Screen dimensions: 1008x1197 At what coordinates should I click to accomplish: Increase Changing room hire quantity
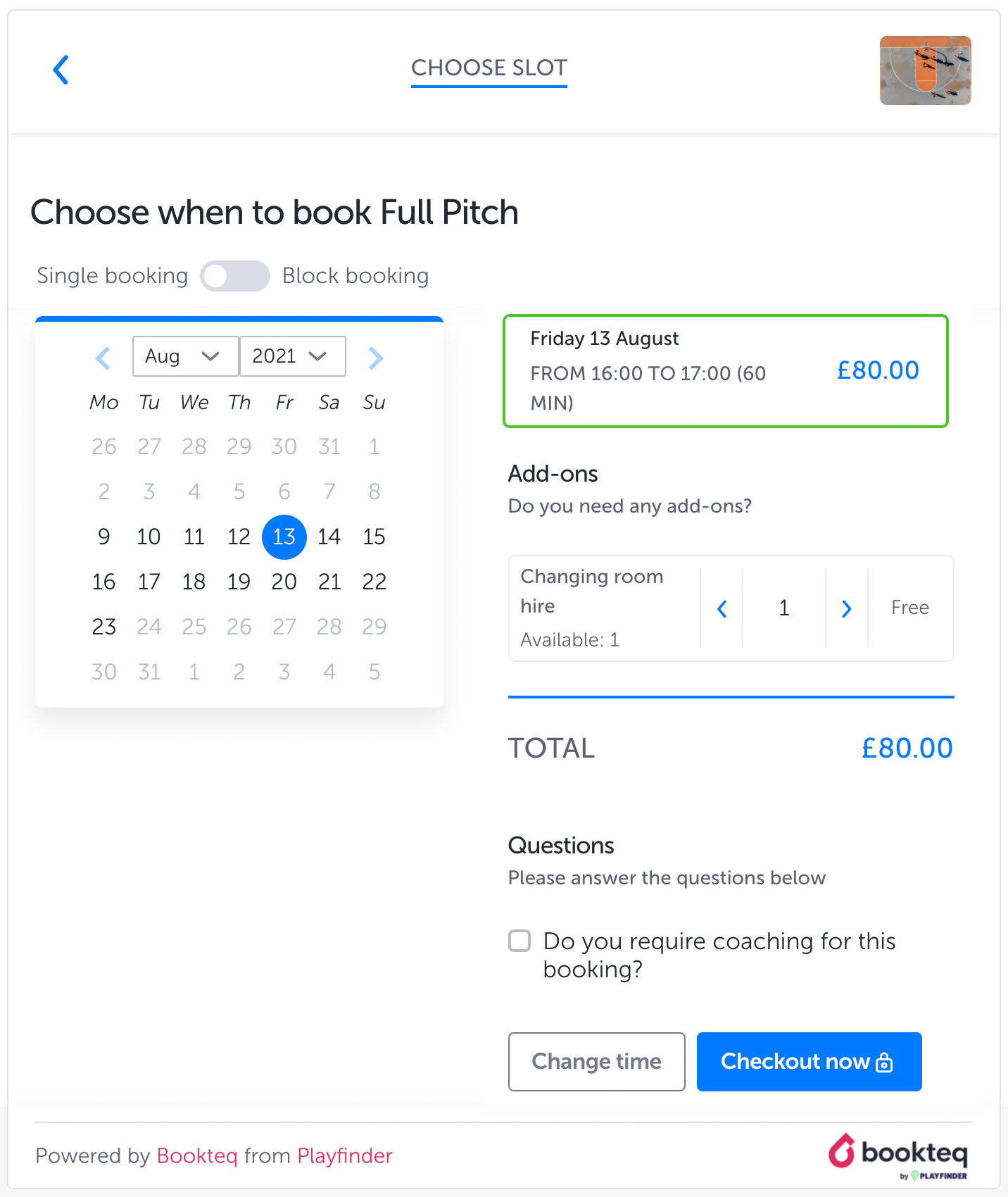coord(846,608)
